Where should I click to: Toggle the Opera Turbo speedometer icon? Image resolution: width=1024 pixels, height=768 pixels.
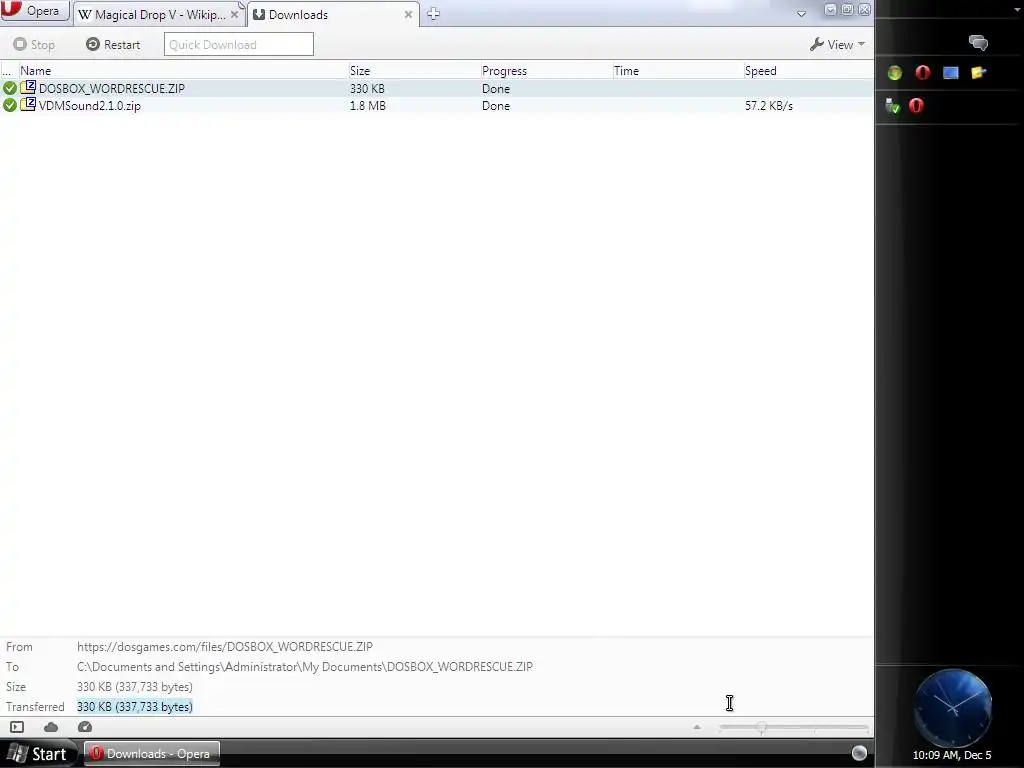[85, 727]
